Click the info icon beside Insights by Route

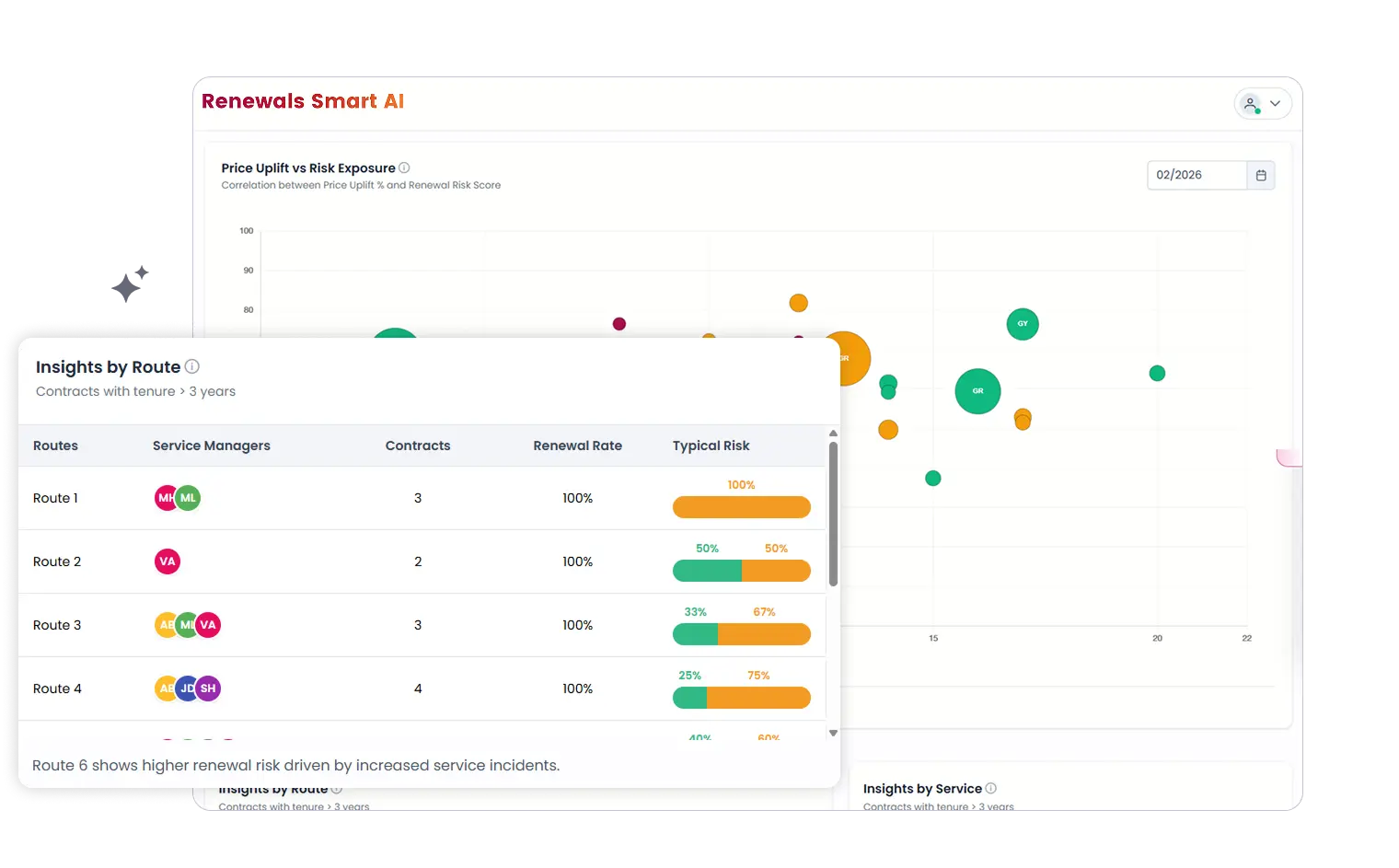pos(192,366)
